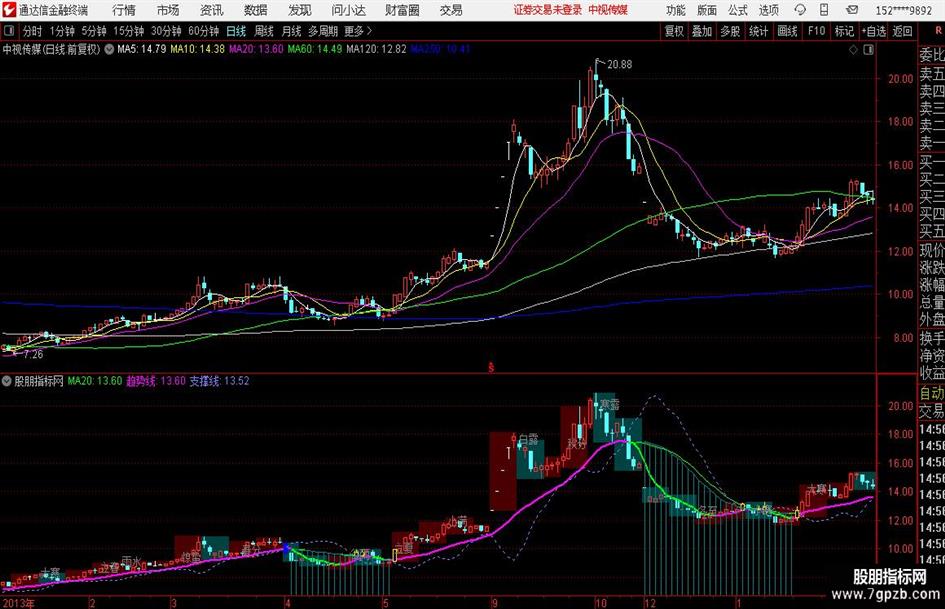Open the 选项 menu
945x609 pixels.
click(769, 10)
